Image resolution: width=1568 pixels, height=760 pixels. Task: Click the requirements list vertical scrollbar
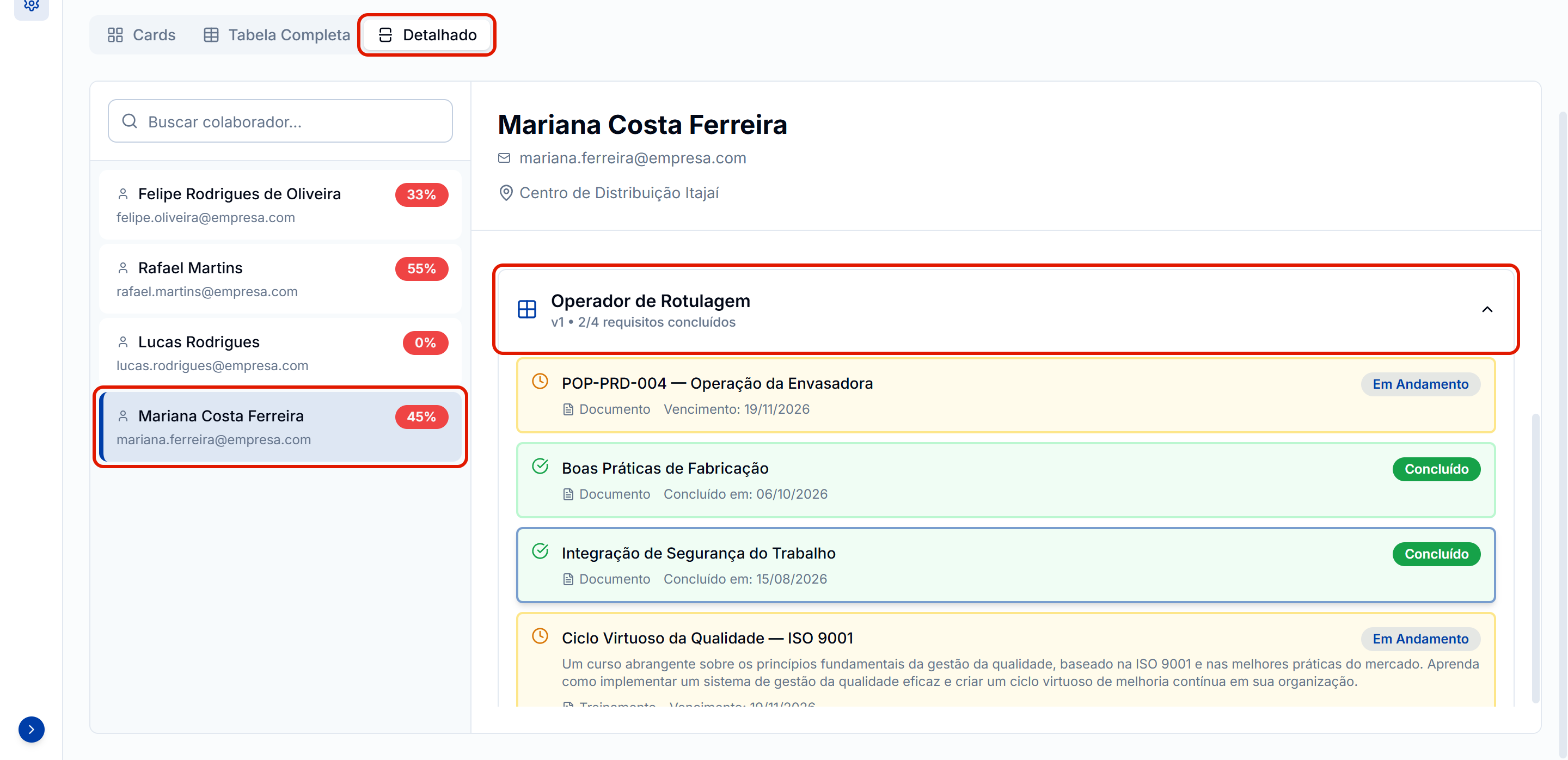click(1535, 558)
